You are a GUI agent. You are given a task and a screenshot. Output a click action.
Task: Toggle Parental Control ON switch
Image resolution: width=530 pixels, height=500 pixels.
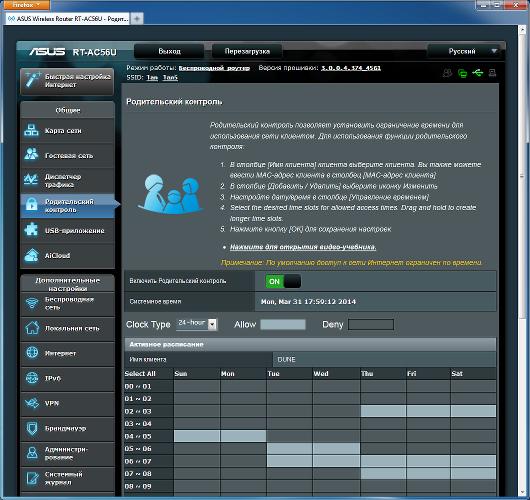pos(283,281)
